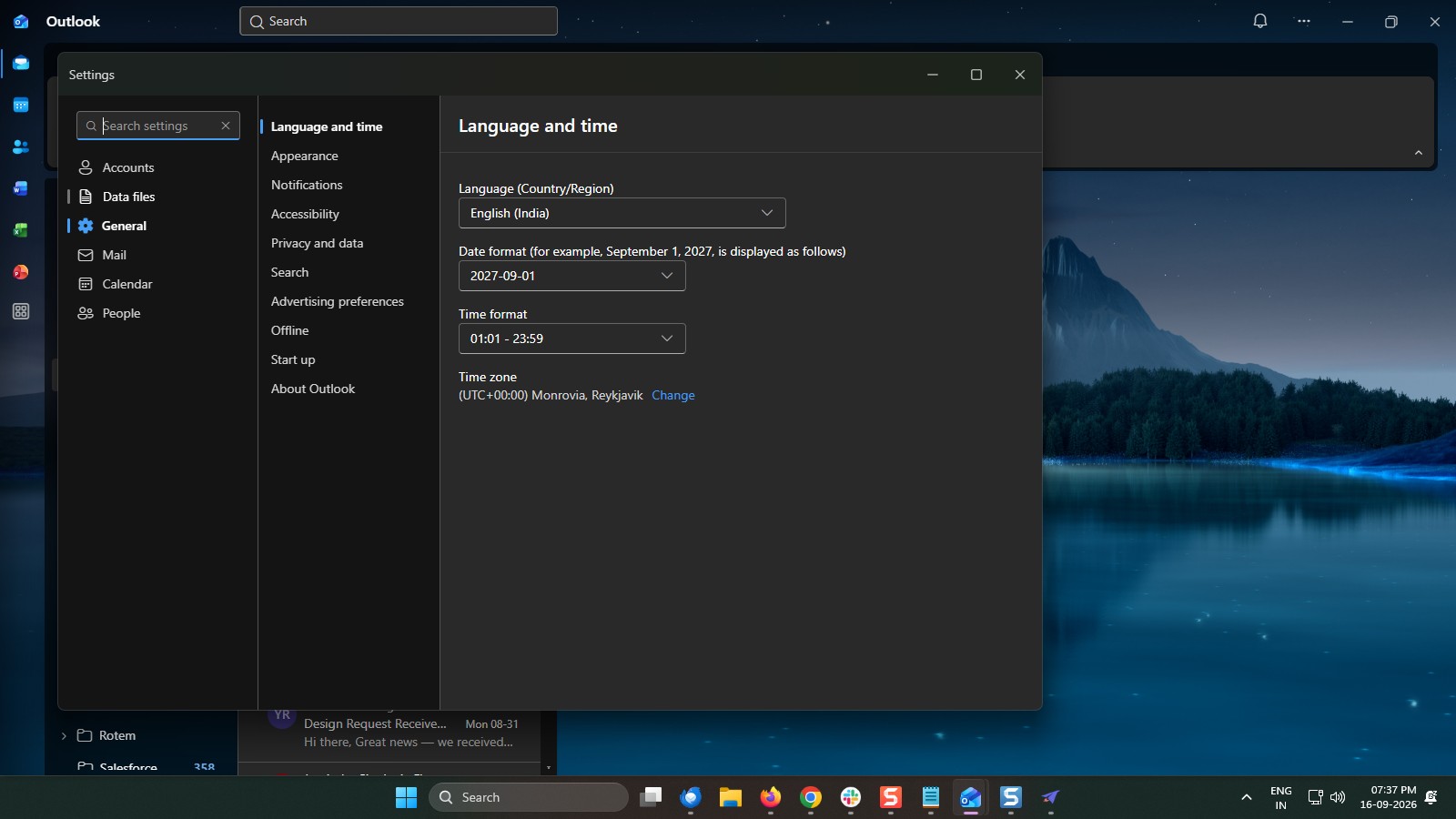Open Task View on the taskbar
Viewport: 1456px width, 819px height.
click(x=651, y=797)
